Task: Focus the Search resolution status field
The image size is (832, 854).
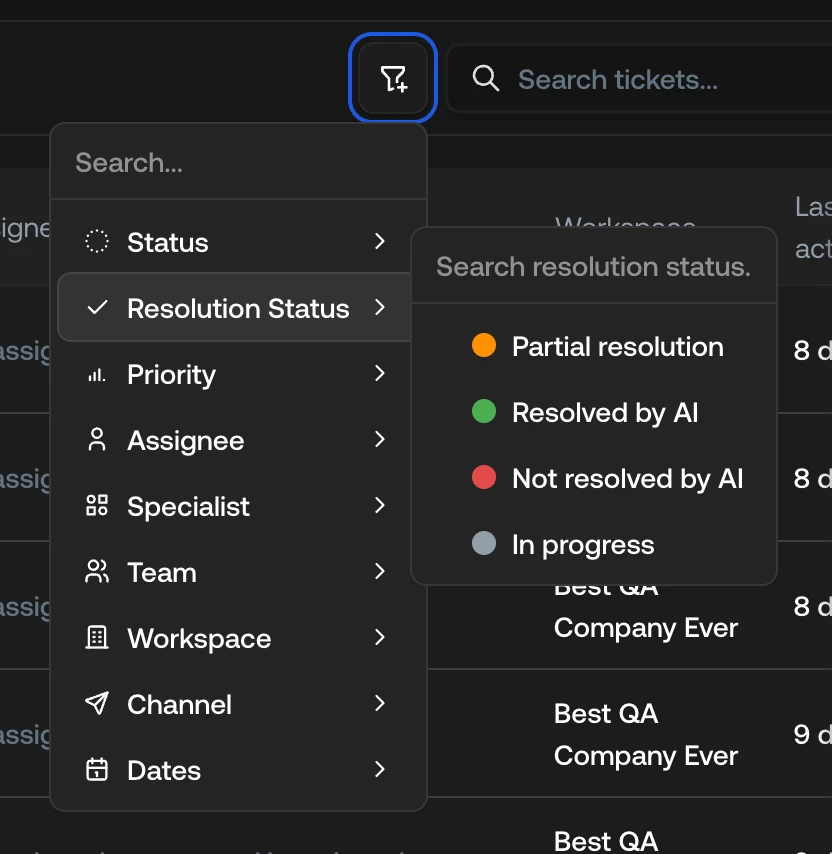Action: (594, 266)
